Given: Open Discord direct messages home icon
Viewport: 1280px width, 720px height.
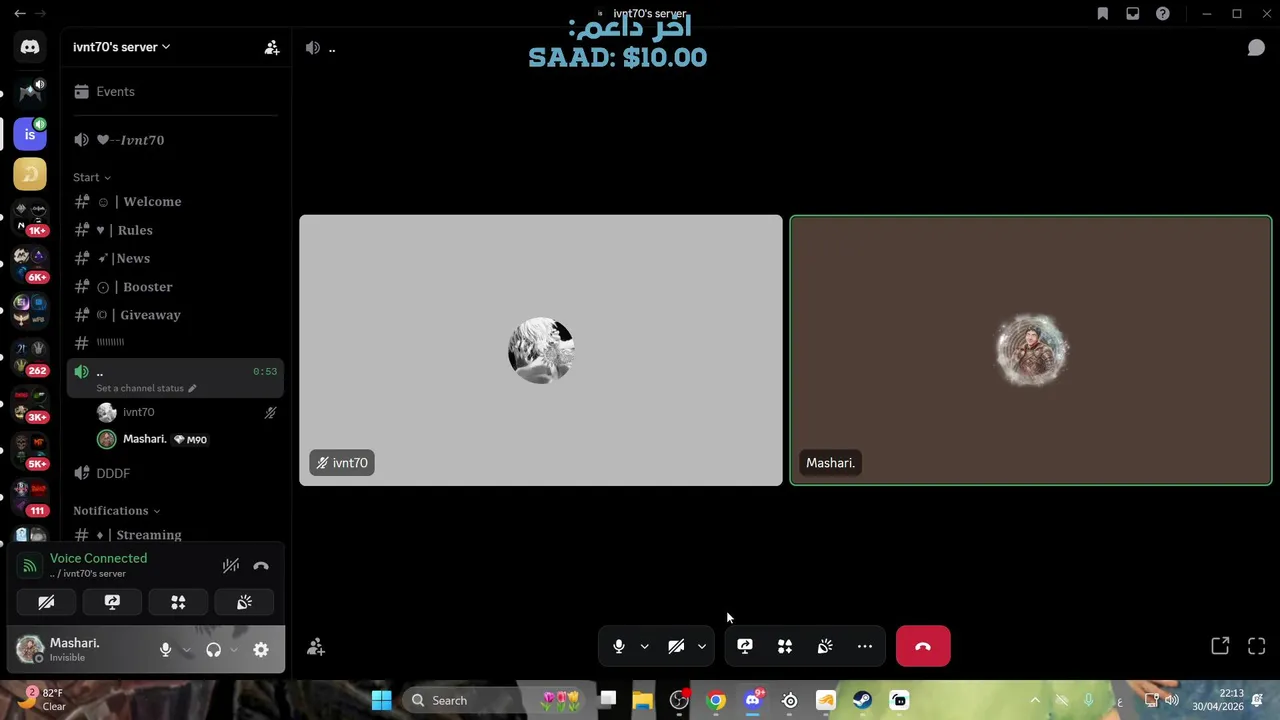Looking at the screenshot, I should (x=30, y=47).
